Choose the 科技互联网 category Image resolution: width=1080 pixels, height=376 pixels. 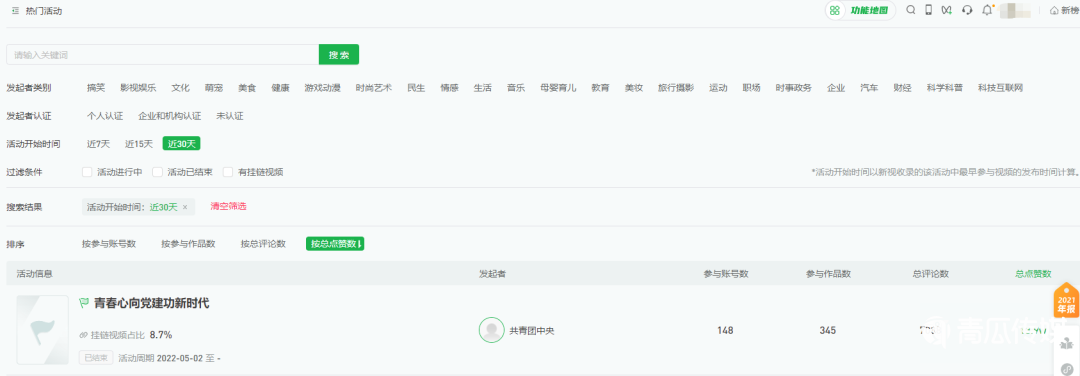(x=1000, y=88)
